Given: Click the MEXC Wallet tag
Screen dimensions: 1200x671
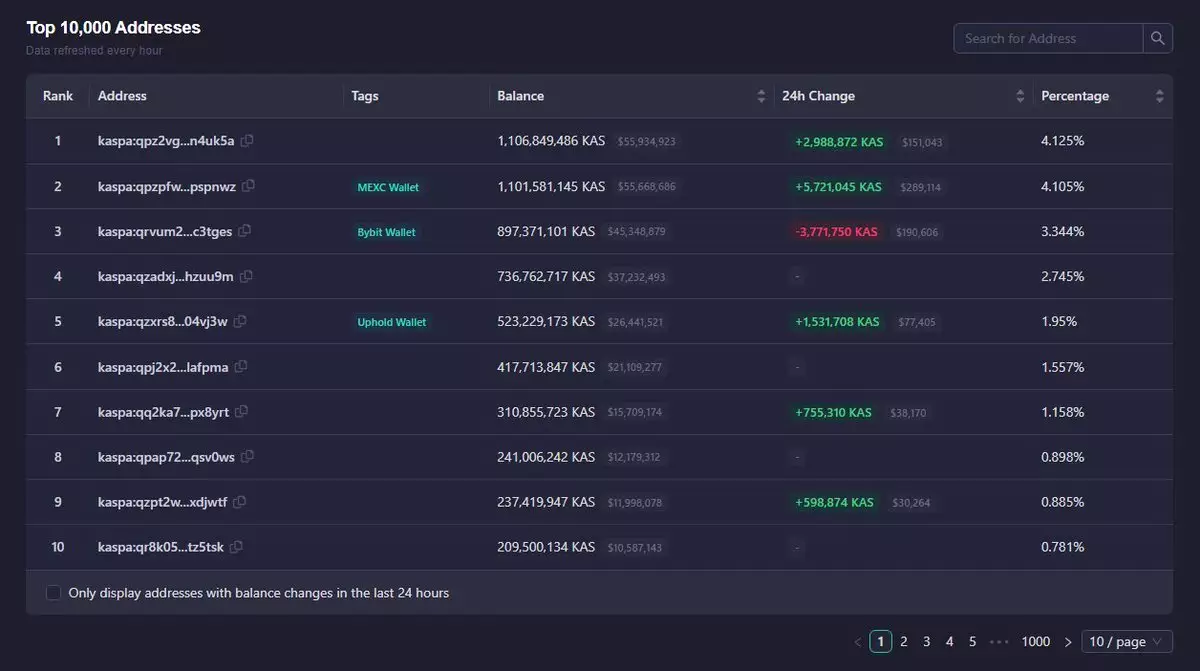Looking at the screenshot, I should point(388,187).
